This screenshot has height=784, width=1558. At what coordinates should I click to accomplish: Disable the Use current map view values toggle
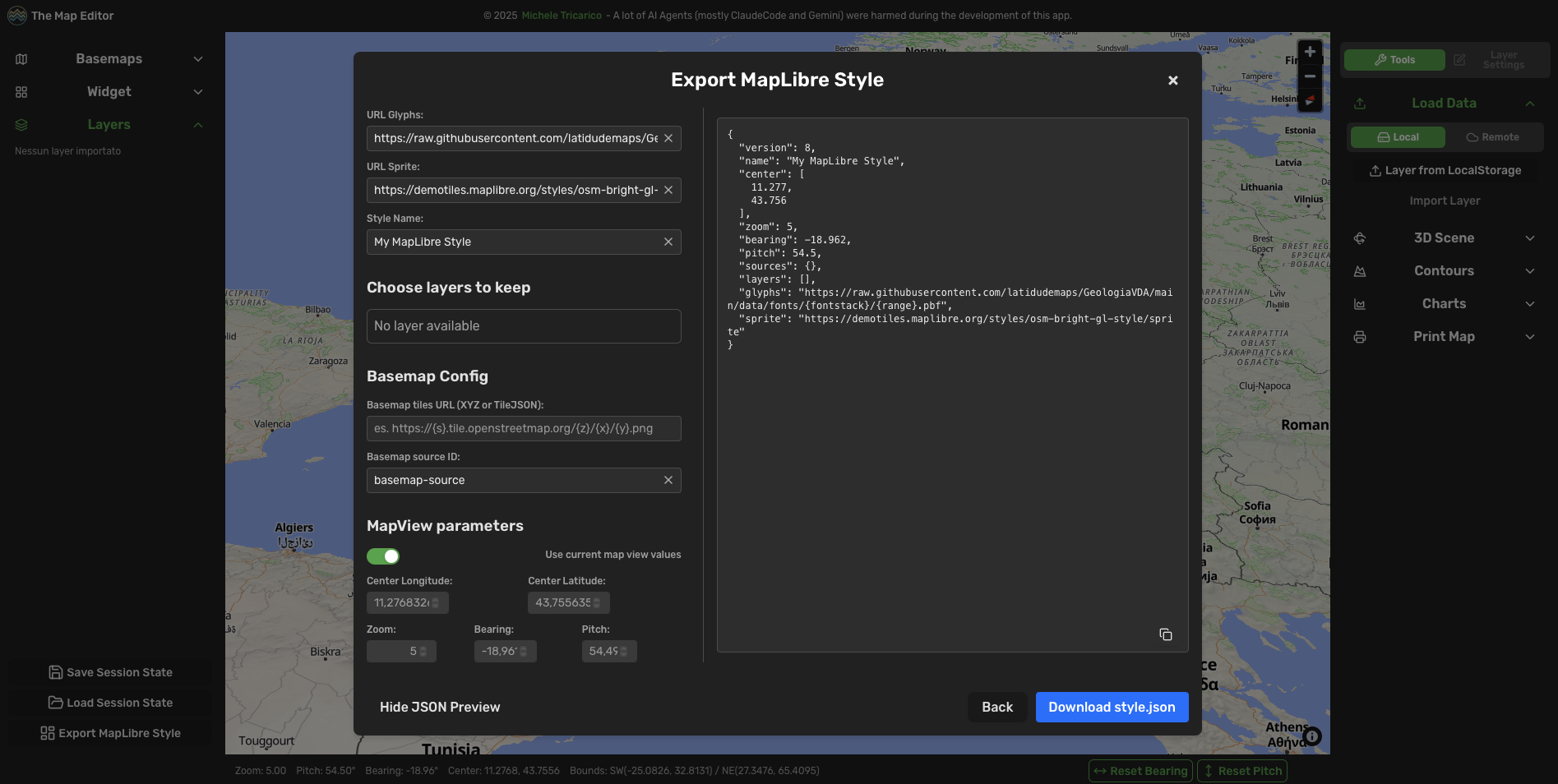point(383,556)
